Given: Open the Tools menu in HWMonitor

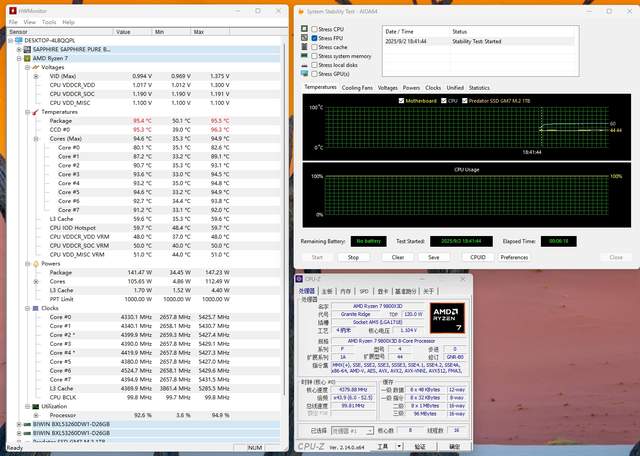Looking at the screenshot, I should click(x=50, y=21).
